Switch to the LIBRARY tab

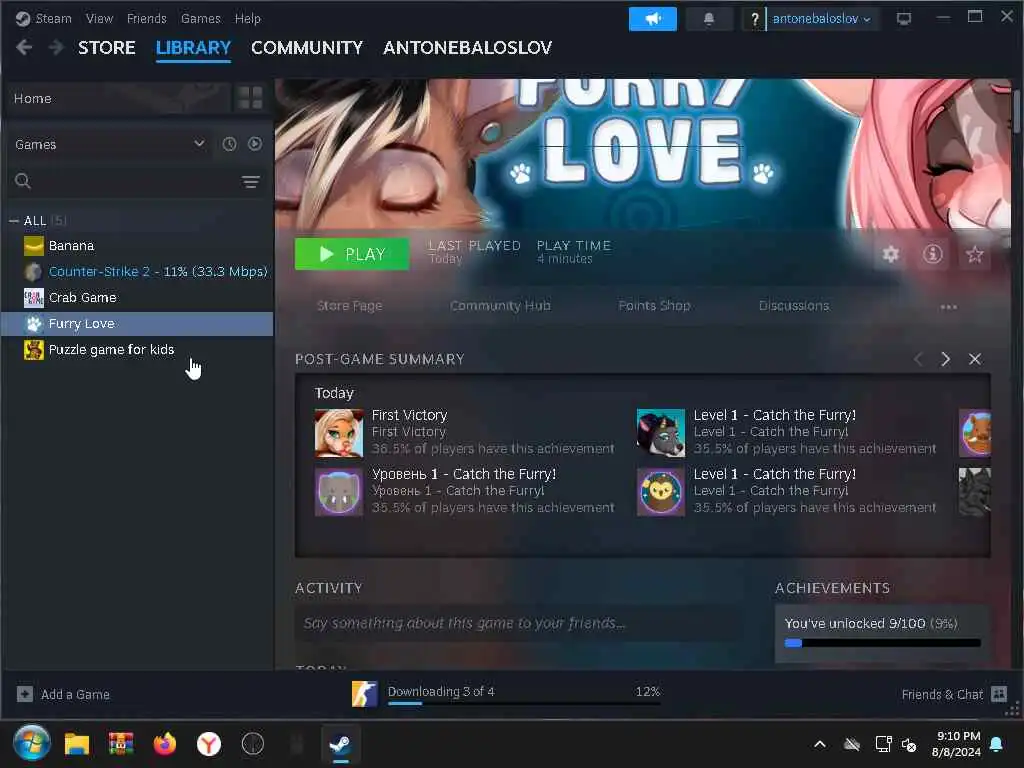tap(193, 48)
